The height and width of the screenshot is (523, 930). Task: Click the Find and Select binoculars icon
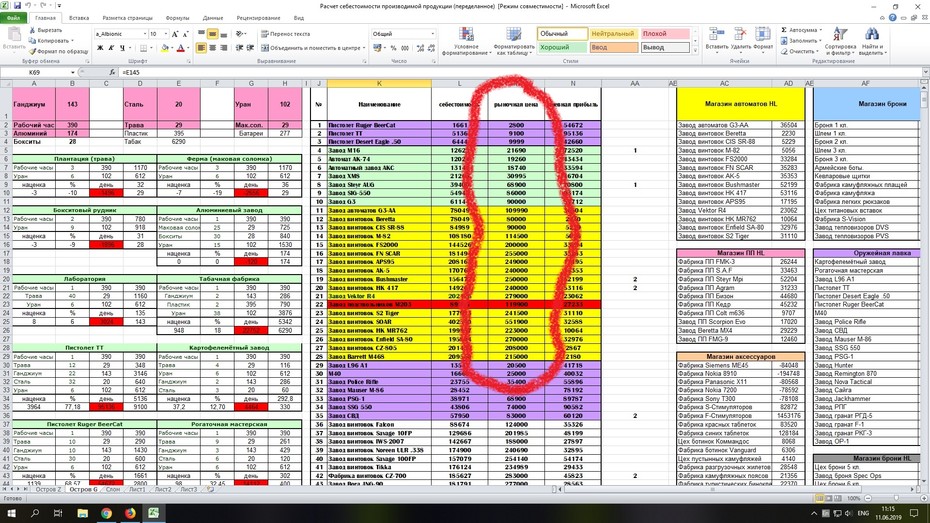click(871, 34)
